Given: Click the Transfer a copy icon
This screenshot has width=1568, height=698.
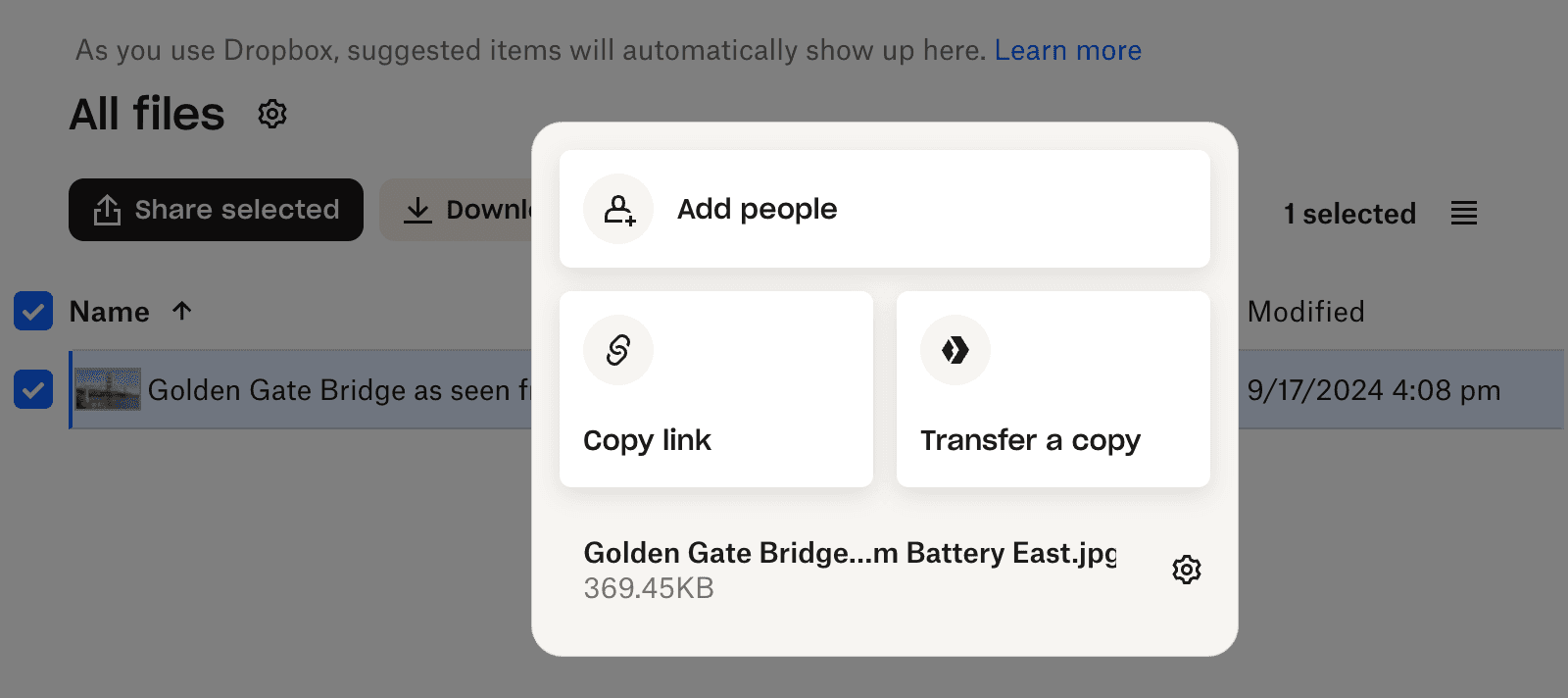Looking at the screenshot, I should pos(955,350).
